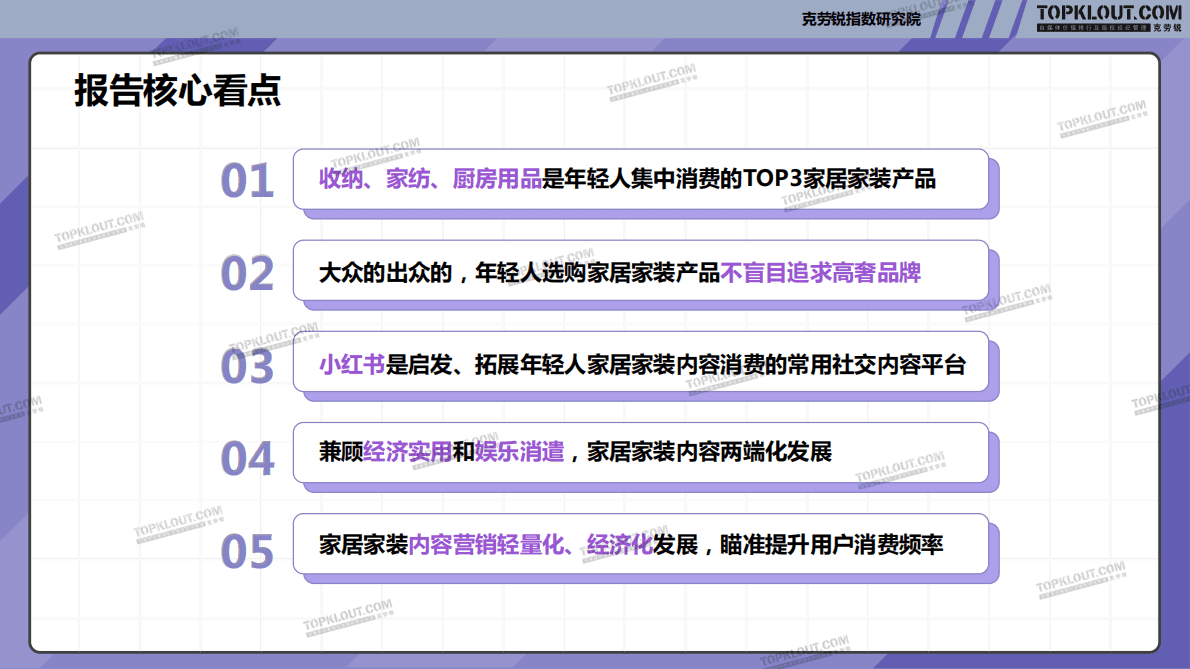This screenshot has height=669, width=1190.
Task: Click the highlighted 经济实用 phrase
Action: [x=408, y=452]
